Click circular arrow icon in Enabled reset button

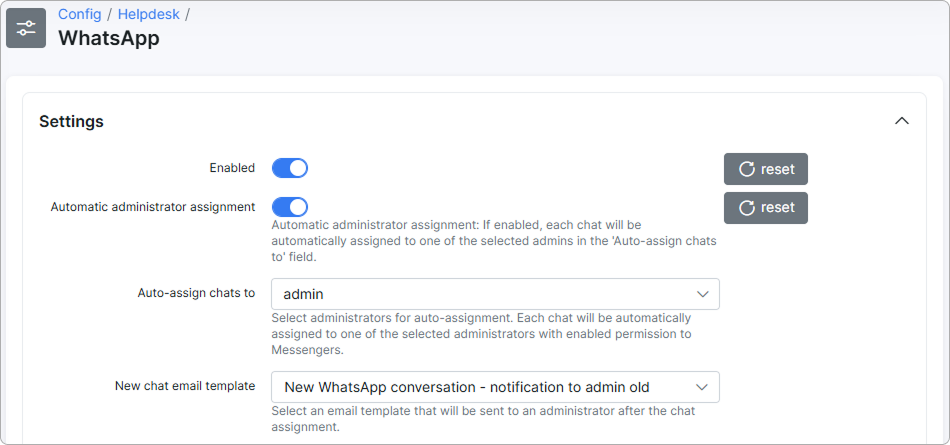(x=746, y=169)
